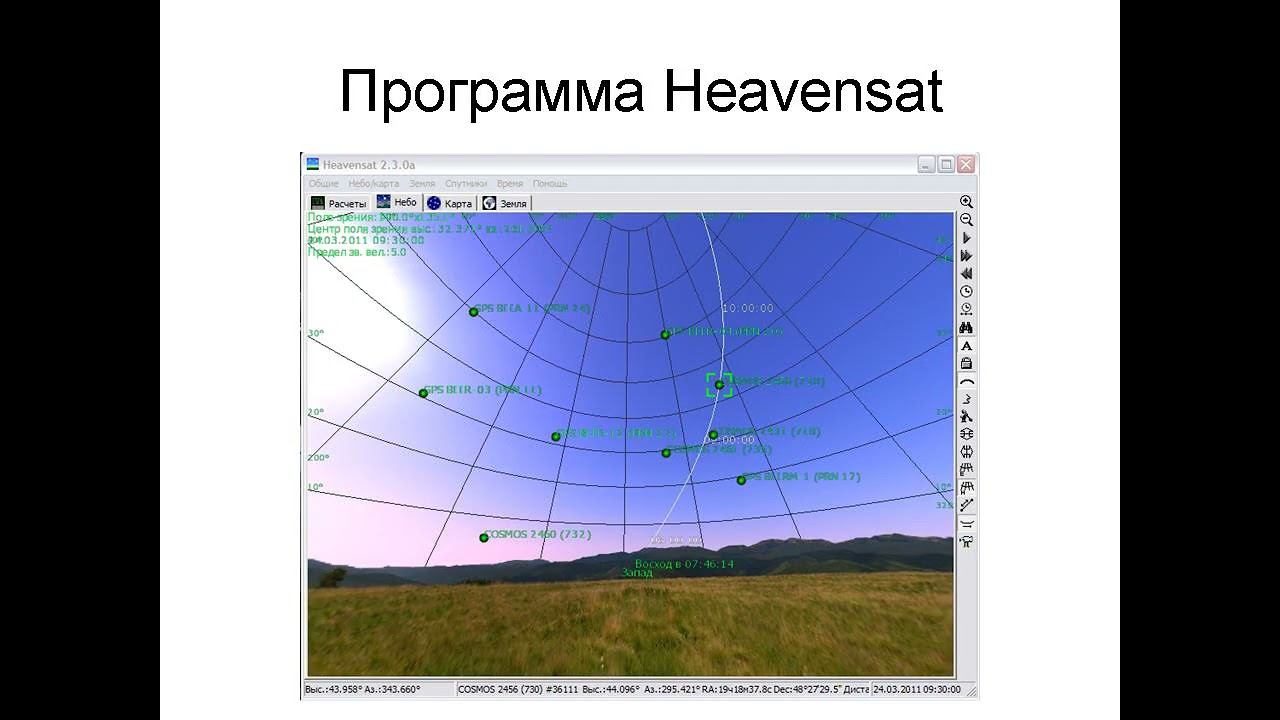Click the Запад direction label
Viewport: 1280px width, 720px height.
pyautogui.click(x=637, y=573)
